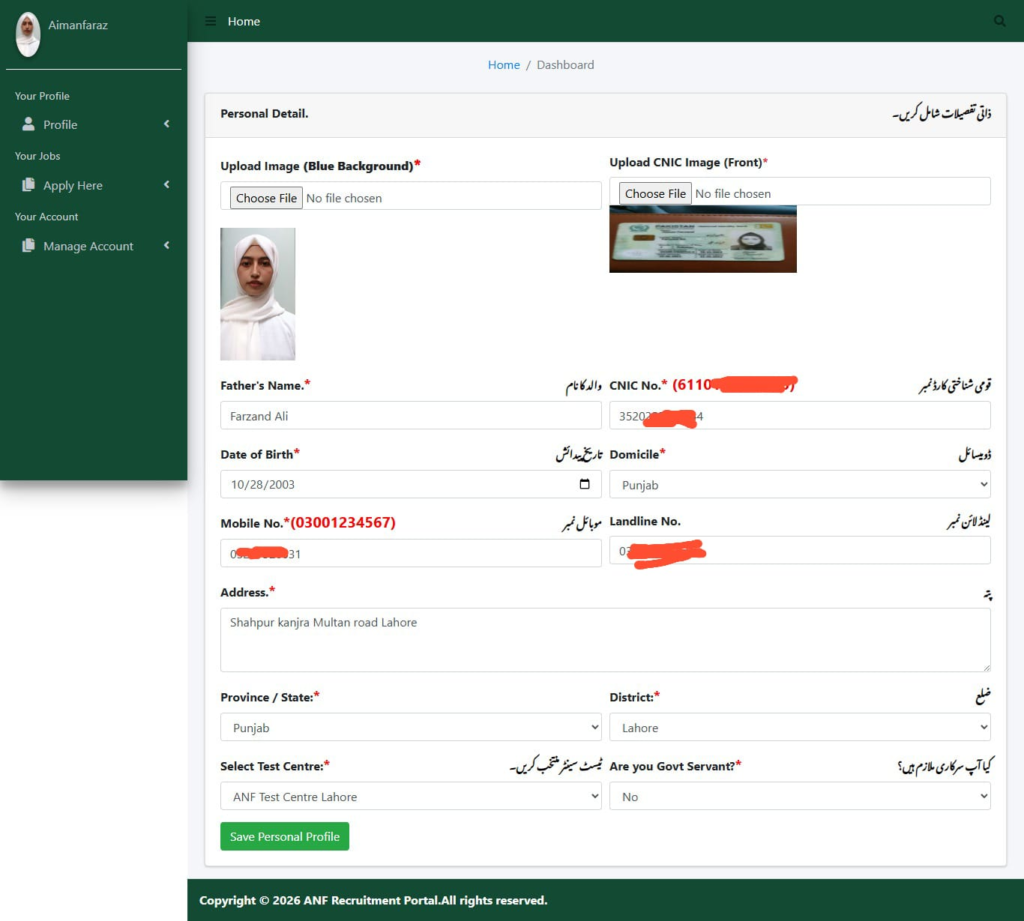Click the hamburger menu icon
The height and width of the screenshot is (921, 1024).
coord(210,21)
